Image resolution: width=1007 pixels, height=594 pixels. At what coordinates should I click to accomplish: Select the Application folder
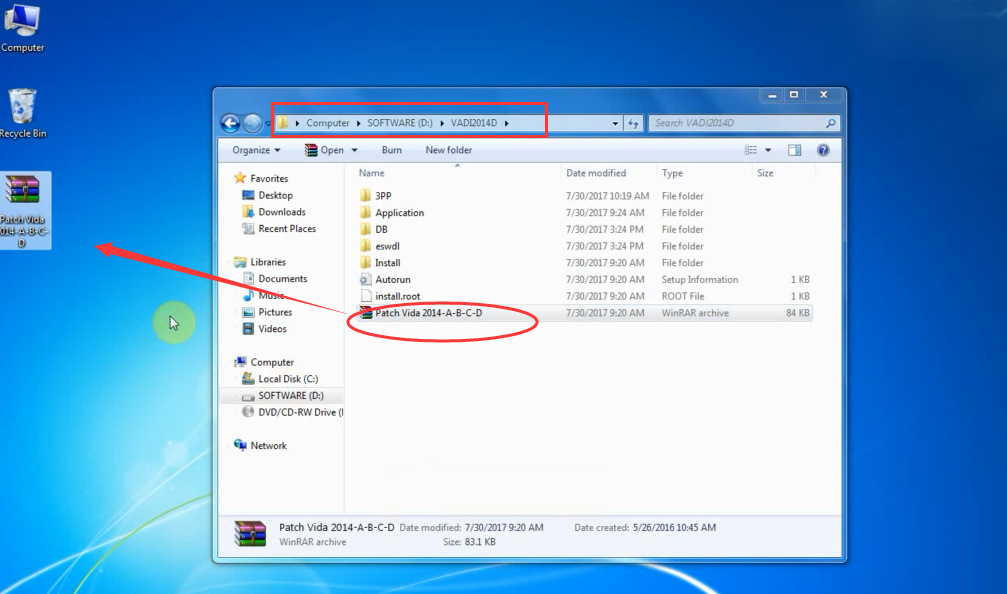(399, 213)
